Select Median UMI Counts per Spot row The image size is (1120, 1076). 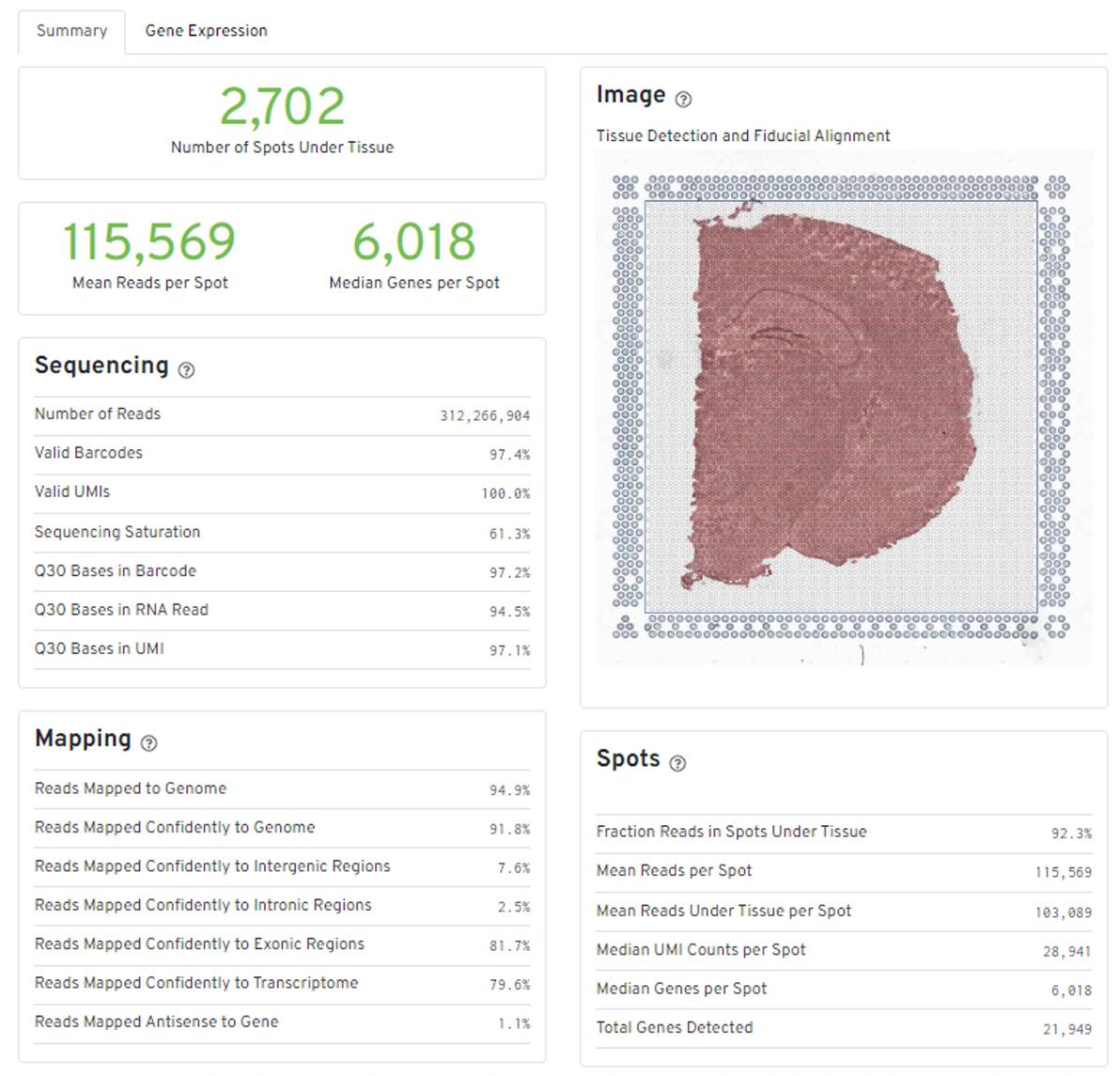[845, 950]
